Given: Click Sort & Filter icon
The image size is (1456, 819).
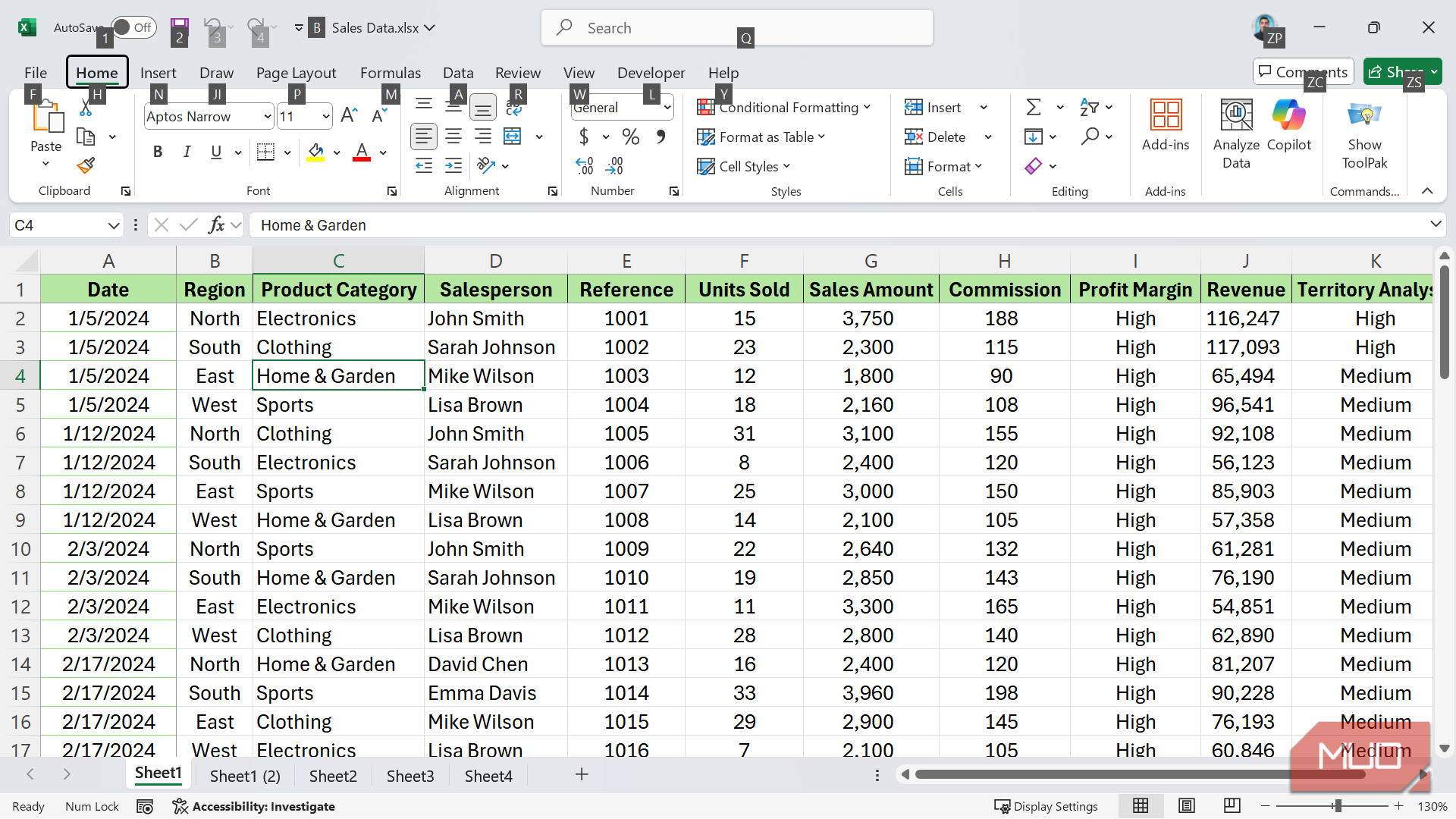Looking at the screenshot, I should coord(1089,107).
